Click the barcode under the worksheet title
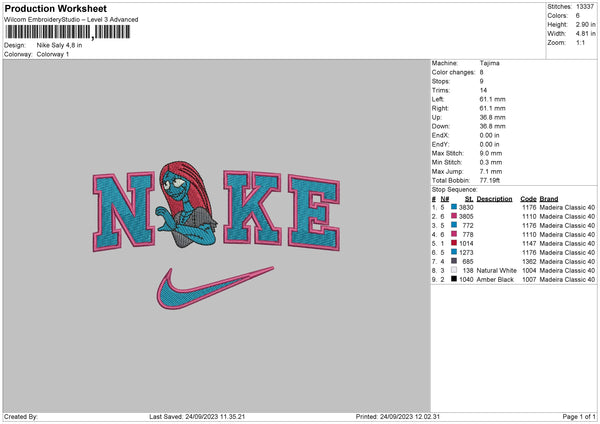The image size is (600, 424). click(x=68, y=32)
